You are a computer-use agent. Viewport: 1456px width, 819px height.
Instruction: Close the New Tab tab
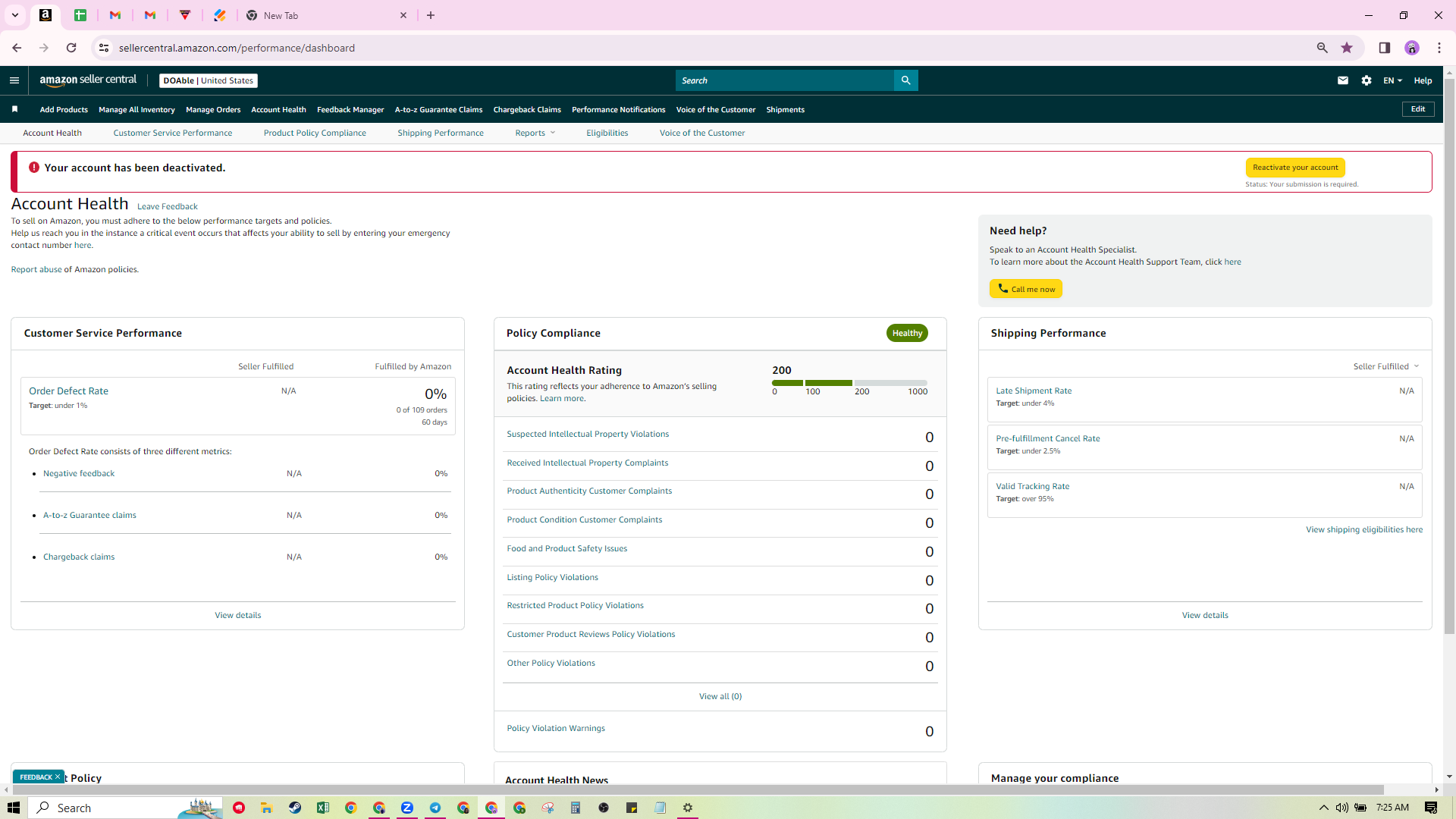tap(403, 15)
